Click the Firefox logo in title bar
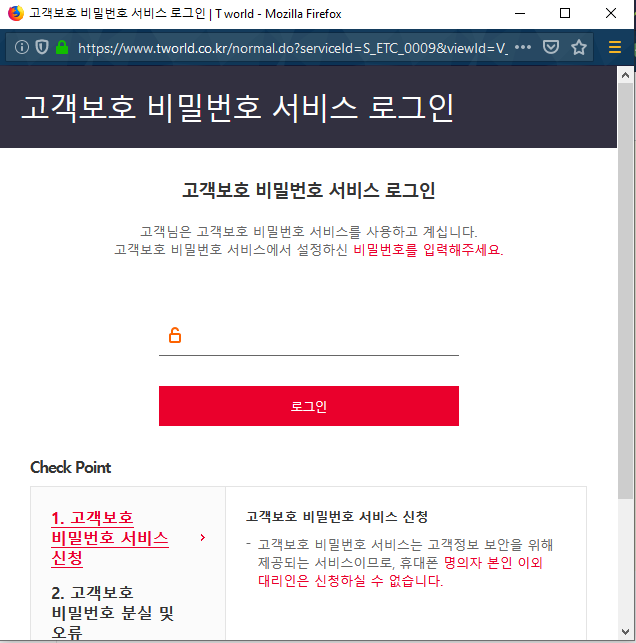The height and width of the screenshot is (643, 636). click(14, 13)
